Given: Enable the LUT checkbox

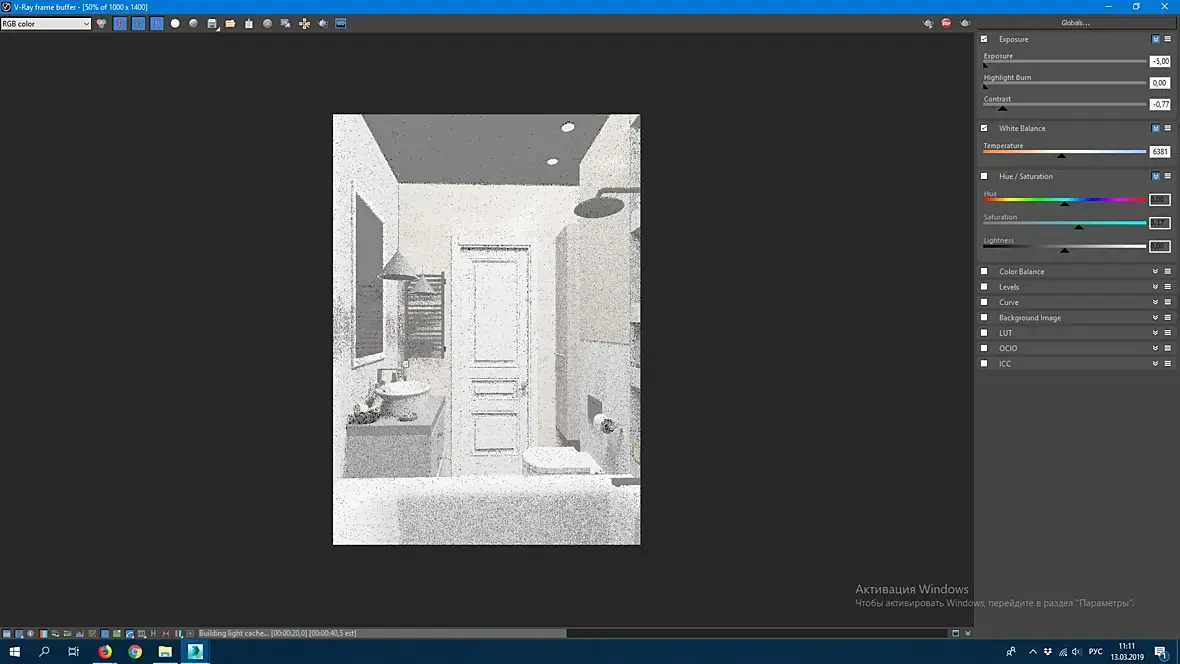Looking at the screenshot, I should (x=984, y=333).
